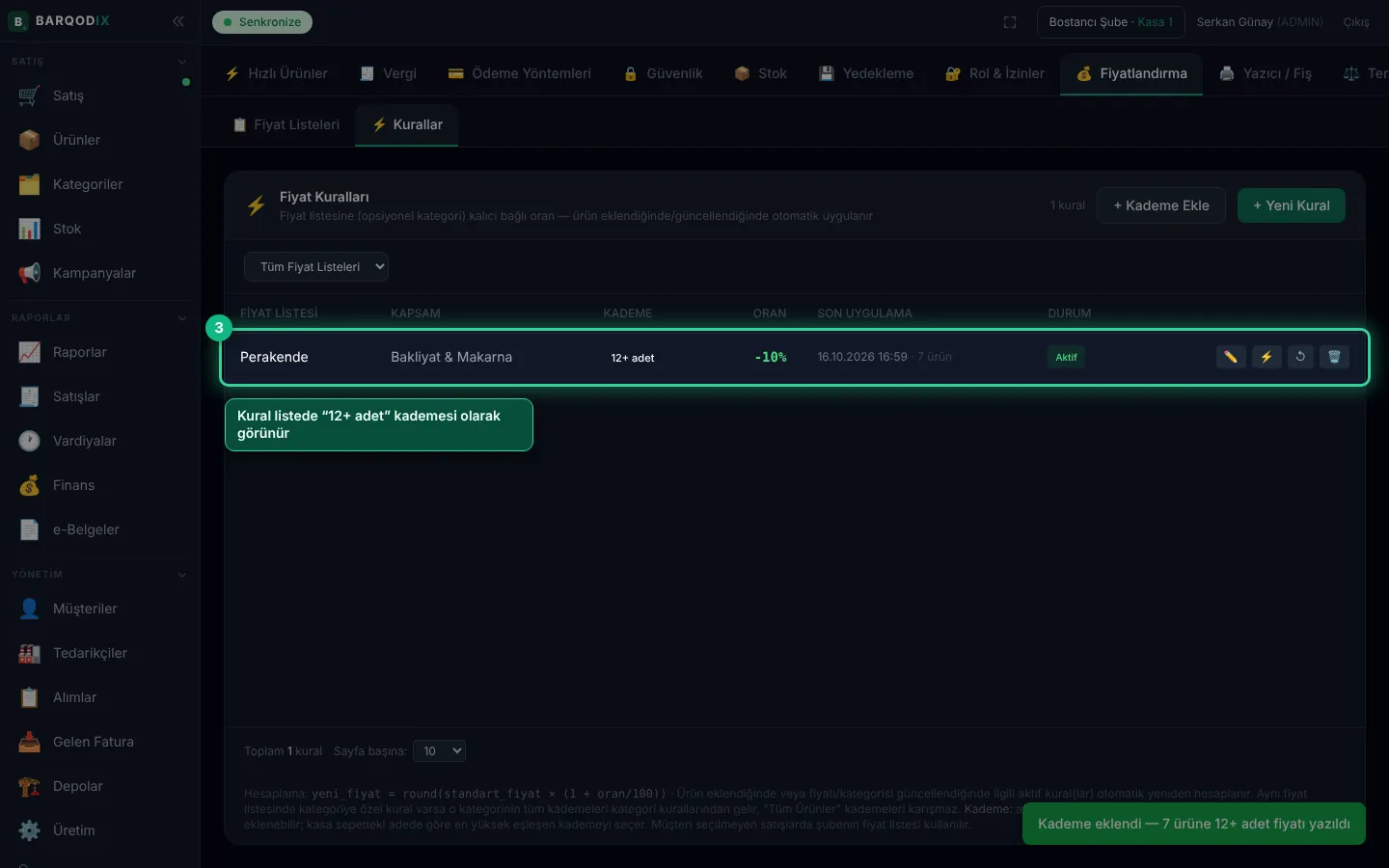The width and height of the screenshot is (1389, 868).
Task: Click the Kademe Ekle button
Action: click(x=1161, y=205)
